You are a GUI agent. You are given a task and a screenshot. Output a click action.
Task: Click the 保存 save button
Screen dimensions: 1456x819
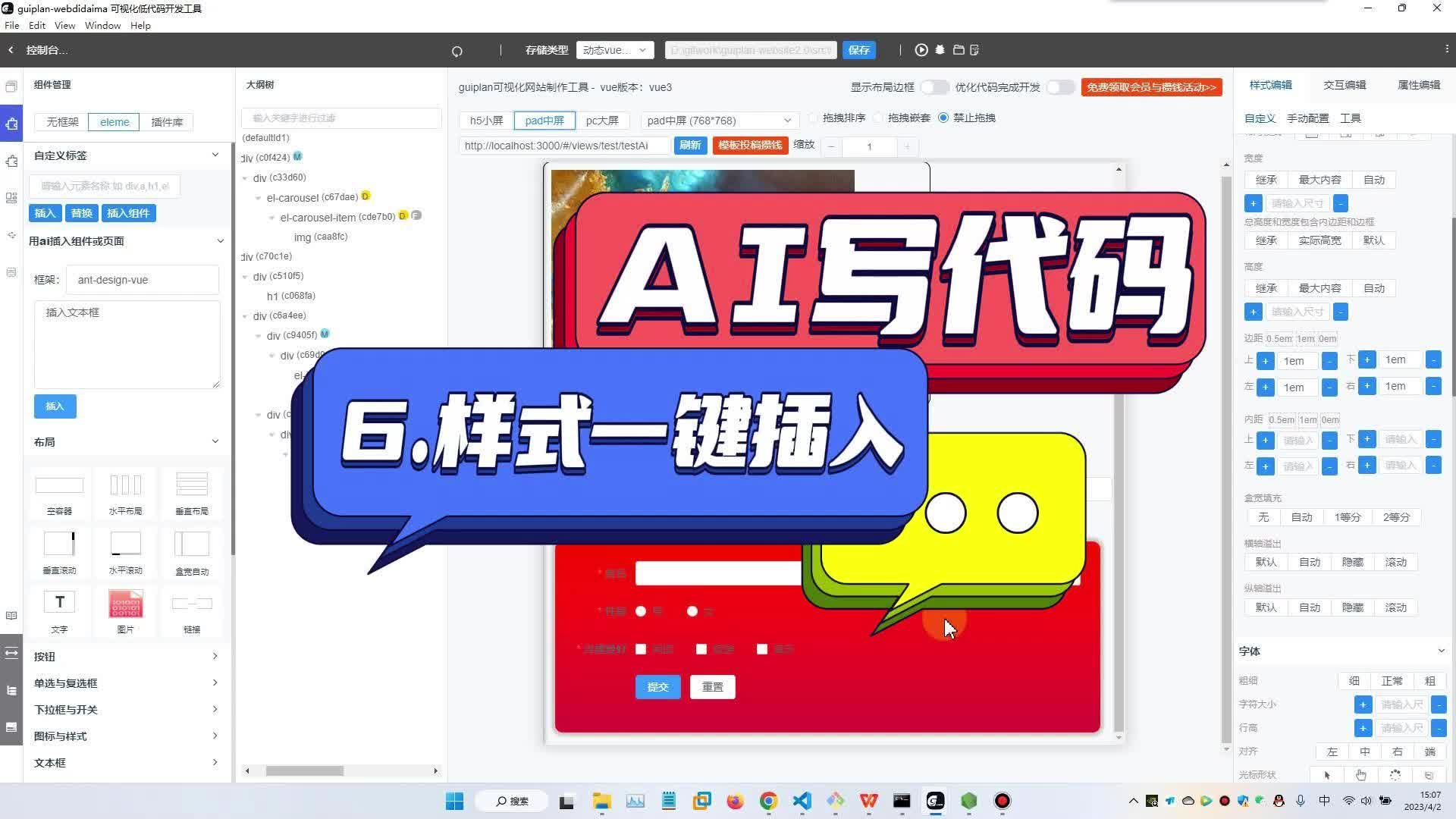pyautogui.click(x=858, y=50)
